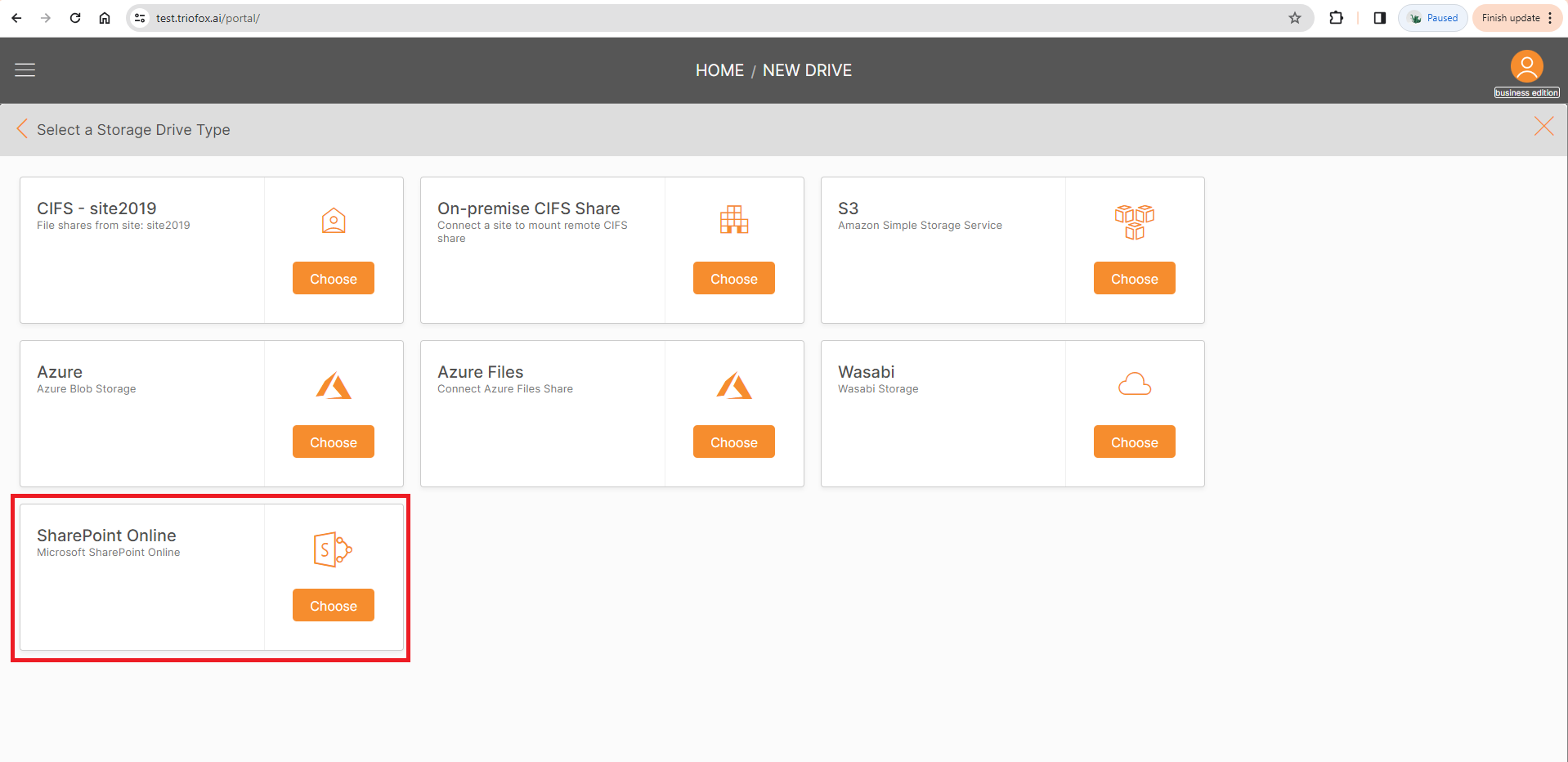
Task: Click the CIFS site2019 house icon
Action: pyautogui.click(x=334, y=221)
